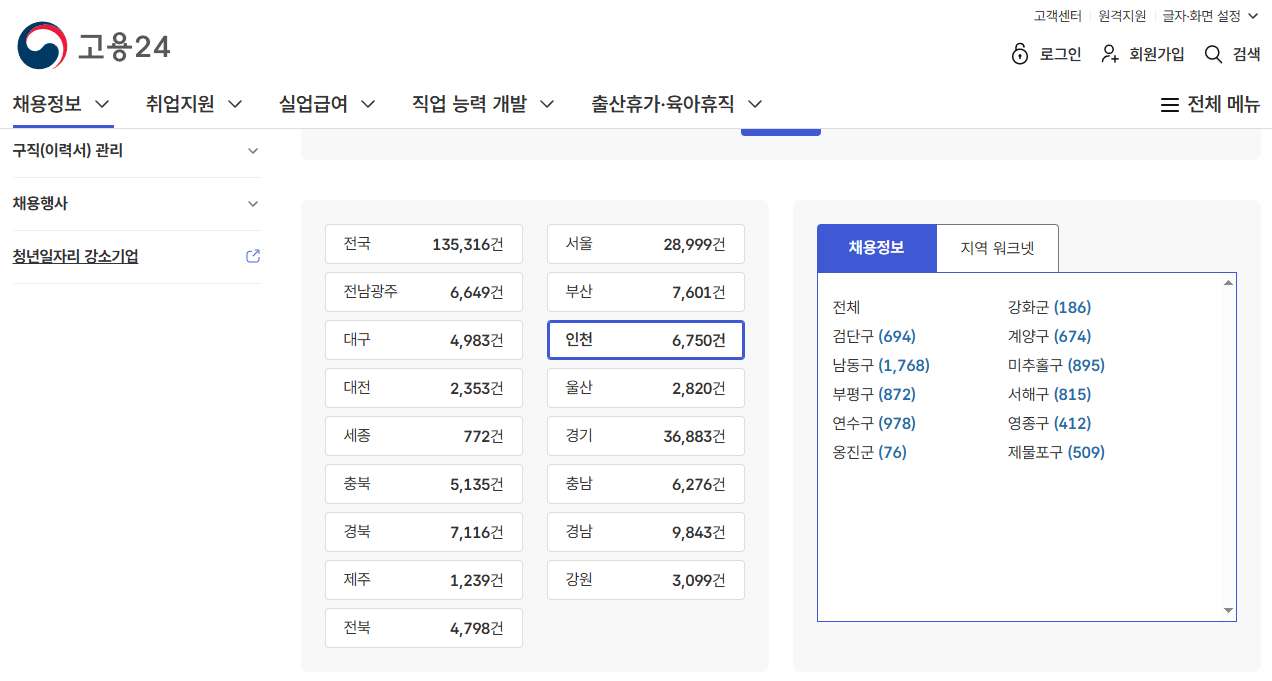This screenshot has height=681, width=1272.
Task: Open the 원격지원 link
Action: [x=1122, y=16]
